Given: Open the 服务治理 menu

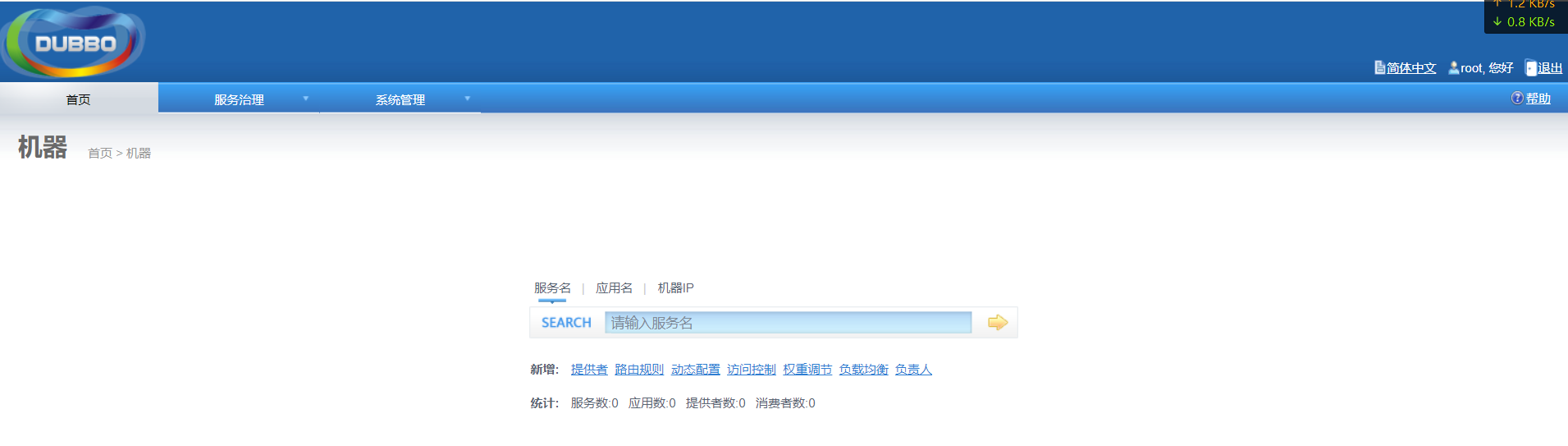Looking at the screenshot, I should [x=239, y=99].
